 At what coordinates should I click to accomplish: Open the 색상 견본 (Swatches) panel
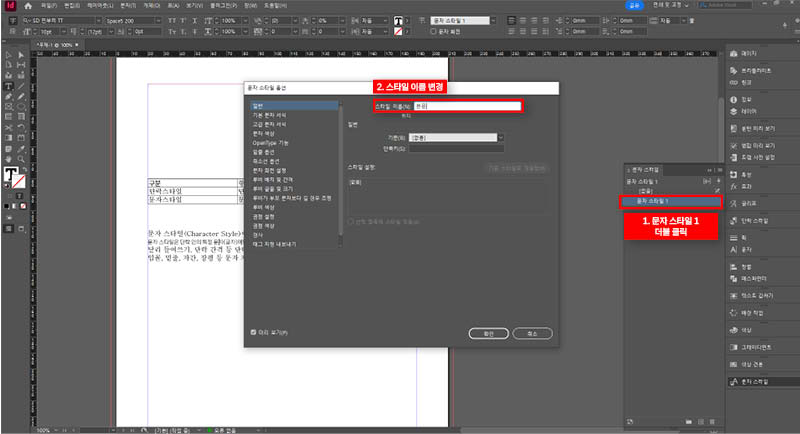click(747, 365)
